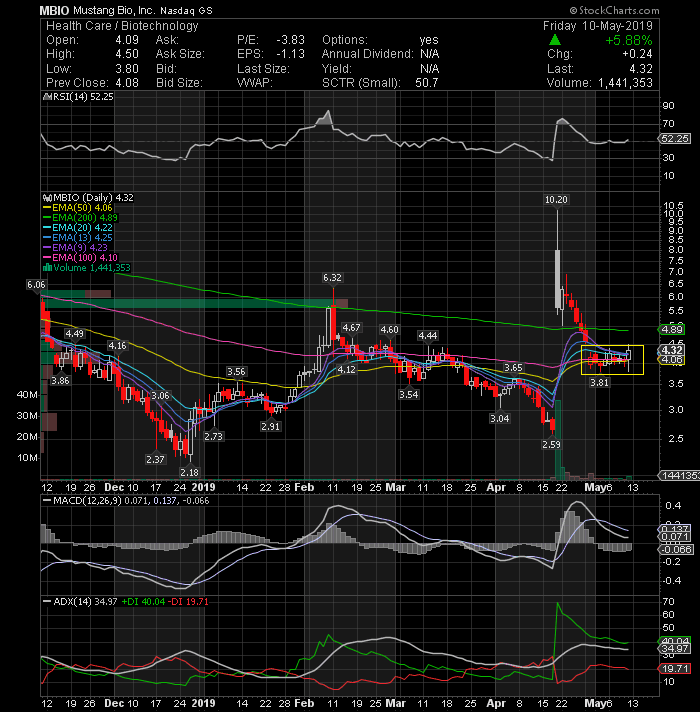Click the P/E value -3.83
Image resolution: width=700 pixels, height=712 pixels.
[291, 40]
